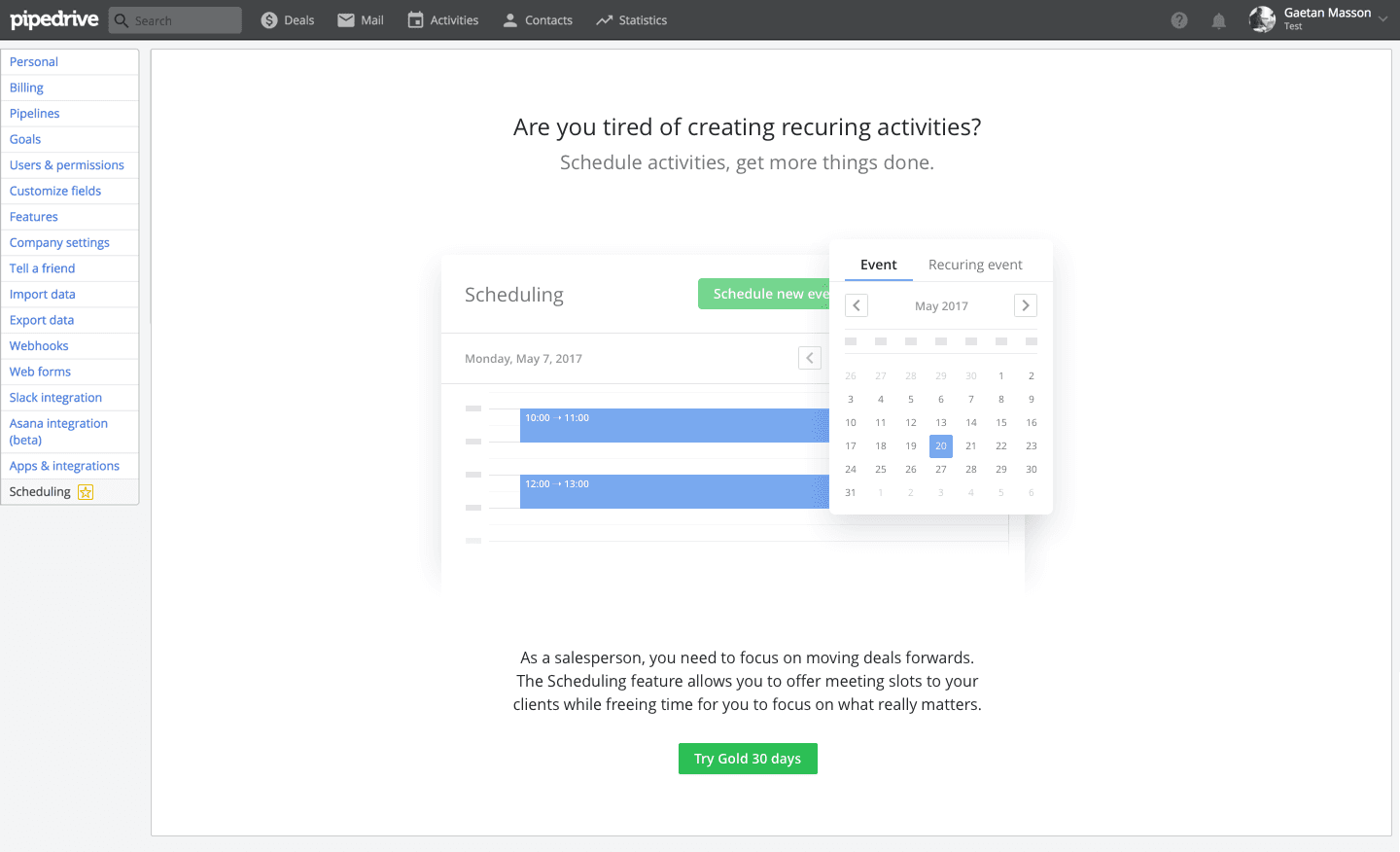Open Users & permissions settings
The width and height of the screenshot is (1400, 852).
click(x=67, y=165)
